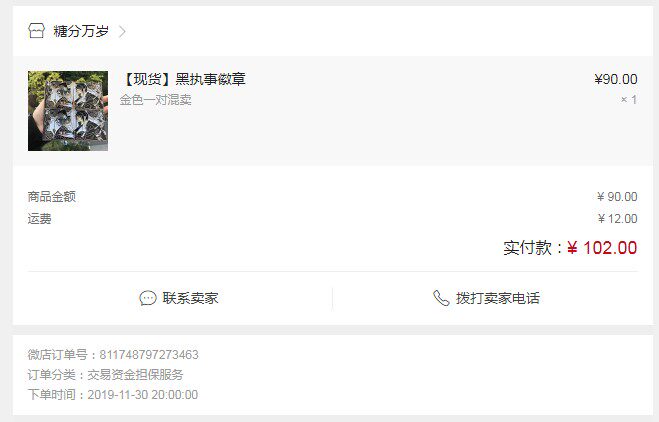Click the chat bubble contact icon
This screenshot has width=659, height=422.
pyautogui.click(x=148, y=298)
